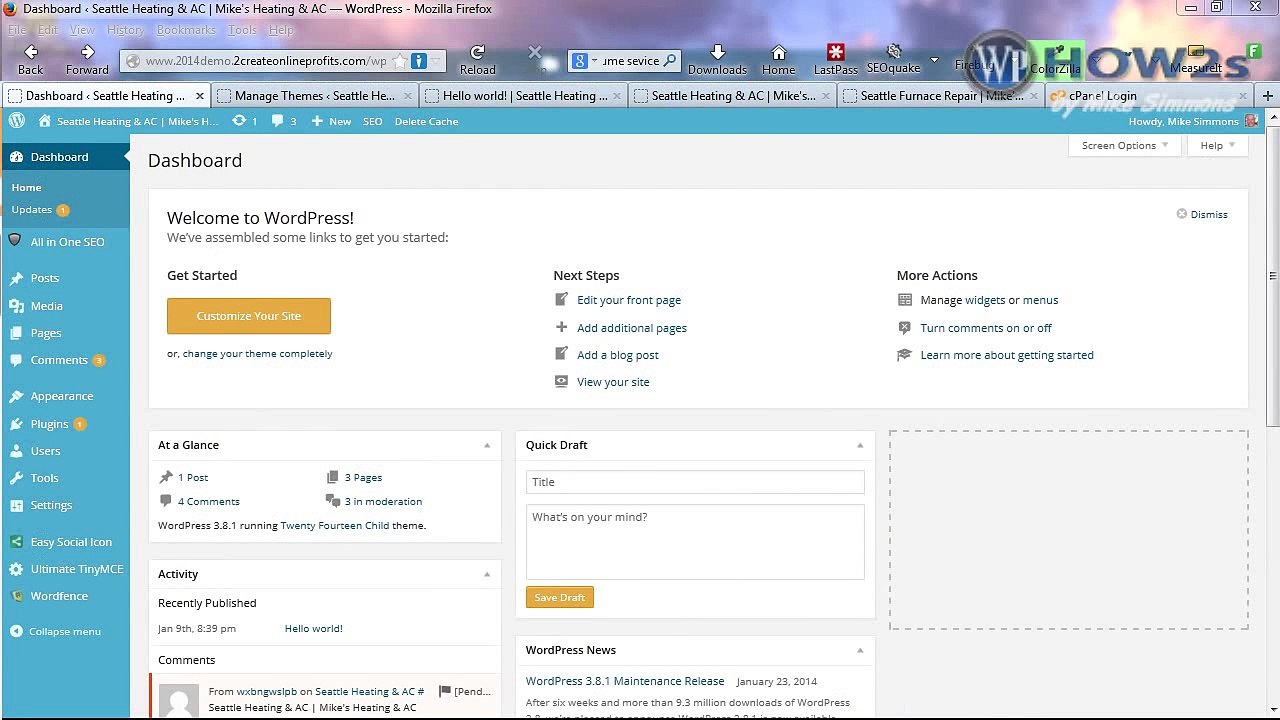Image resolution: width=1280 pixels, height=720 pixels.
Task: Dismiss the Welcome to WordPress panel
Action: [x=1202, y=214]
